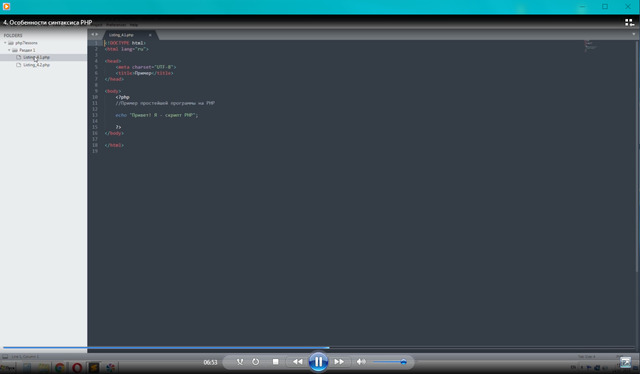This screenshot has width=640, height=374.
Task: Open the File Explorer taskbar icon
Action: (44, 368)
